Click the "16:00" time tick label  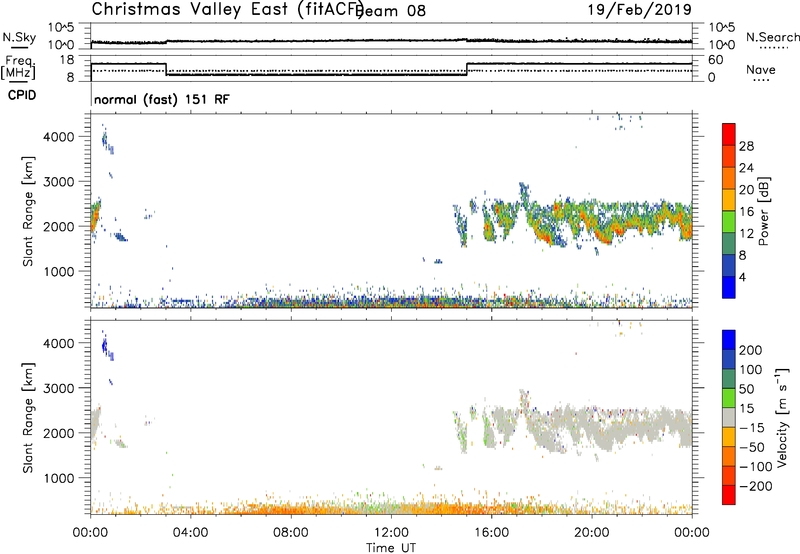click(x=491, y=533)
